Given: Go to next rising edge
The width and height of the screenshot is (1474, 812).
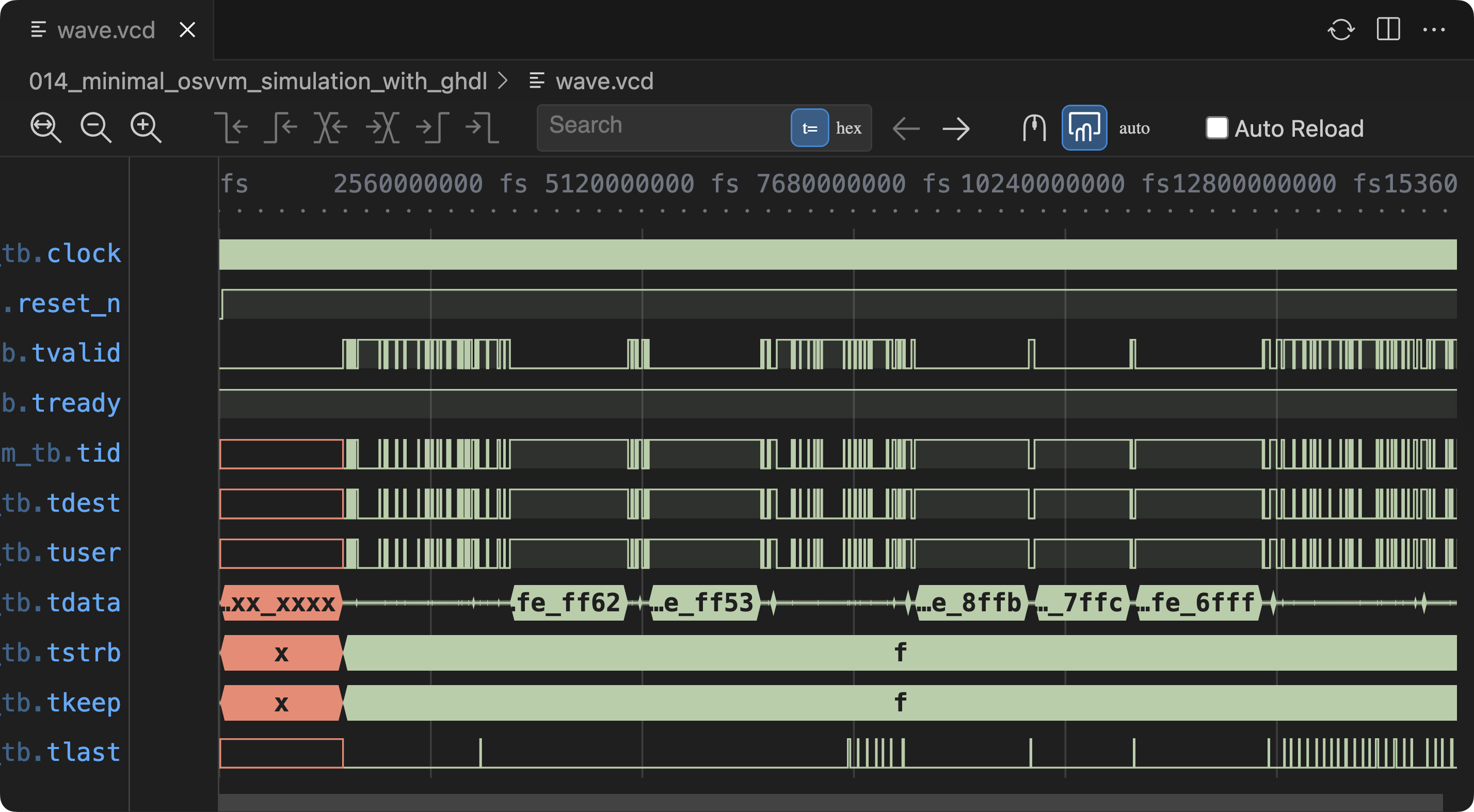Looking at the screenshot, I should tap(432, 127).
